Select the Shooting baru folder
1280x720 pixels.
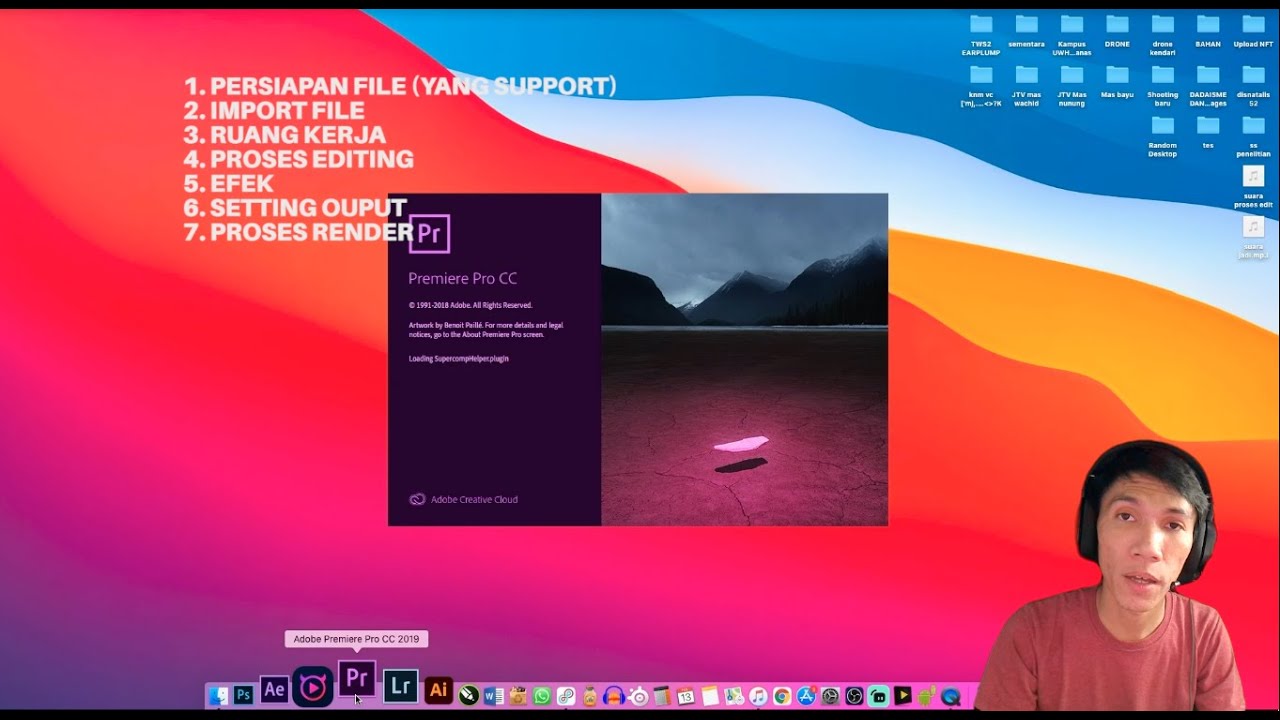[1162, 85]
